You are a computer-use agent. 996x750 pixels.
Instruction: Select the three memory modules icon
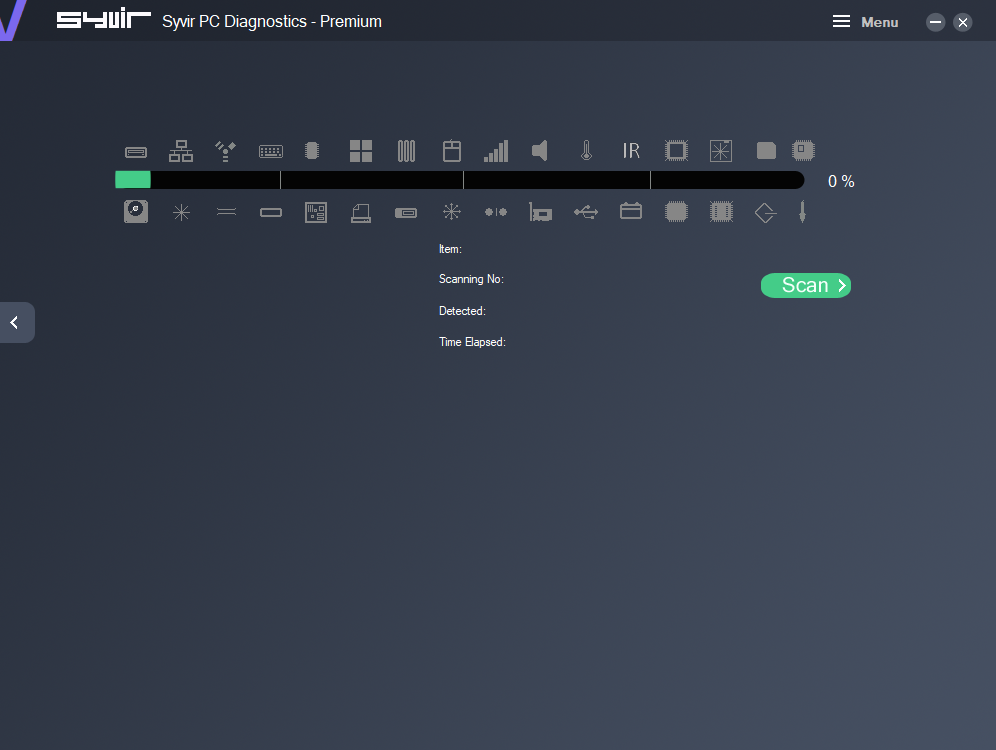click(407, 151)
